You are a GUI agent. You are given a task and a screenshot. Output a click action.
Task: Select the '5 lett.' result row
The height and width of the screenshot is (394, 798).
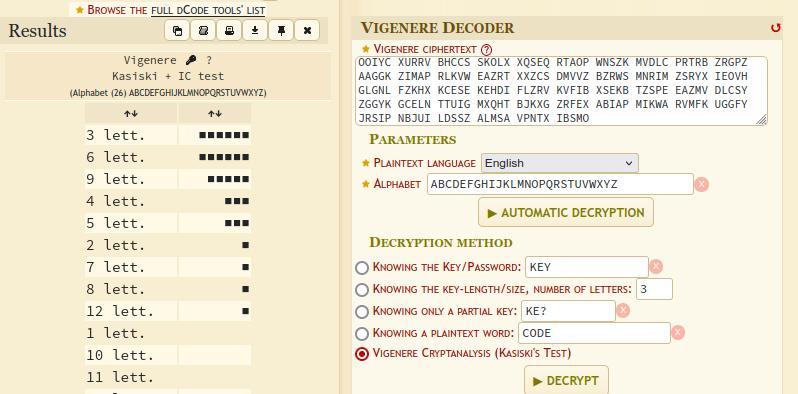tap(168, 223)
